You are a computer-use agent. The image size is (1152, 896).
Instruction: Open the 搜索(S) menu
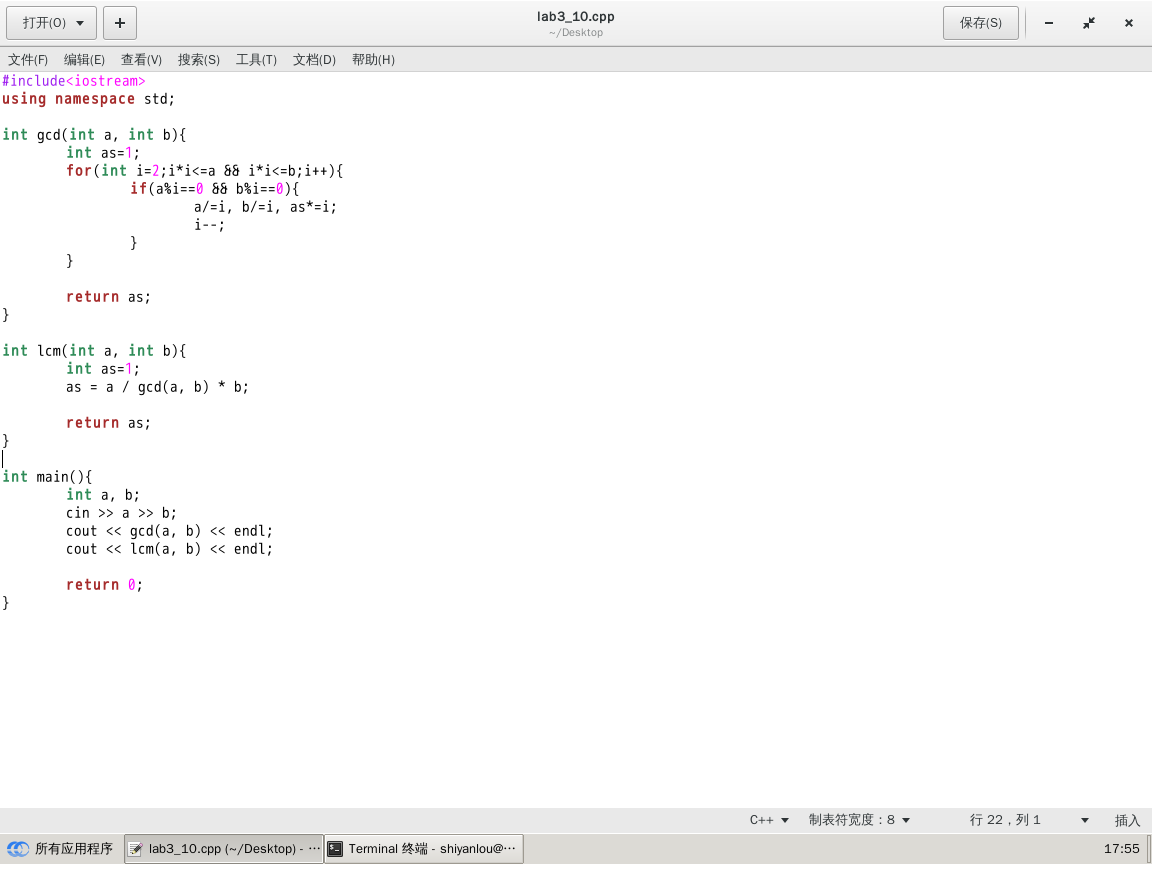199,59
